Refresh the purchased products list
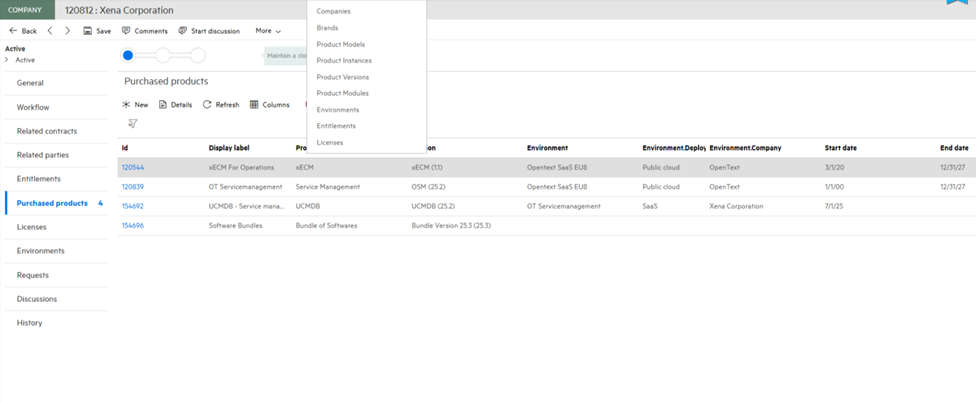 [221, 104]
